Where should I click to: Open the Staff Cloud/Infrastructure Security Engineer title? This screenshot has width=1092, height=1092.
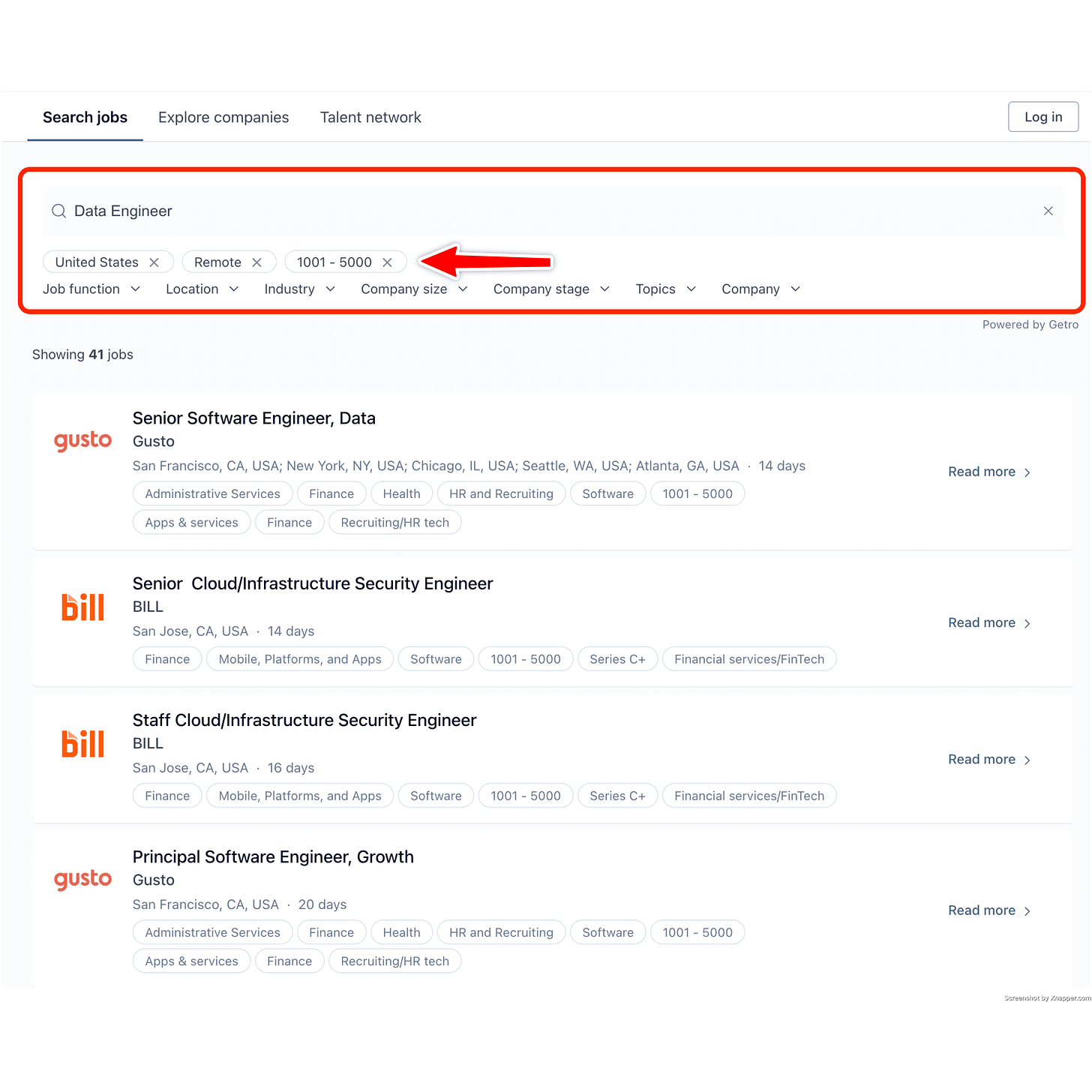pos(304,720)
